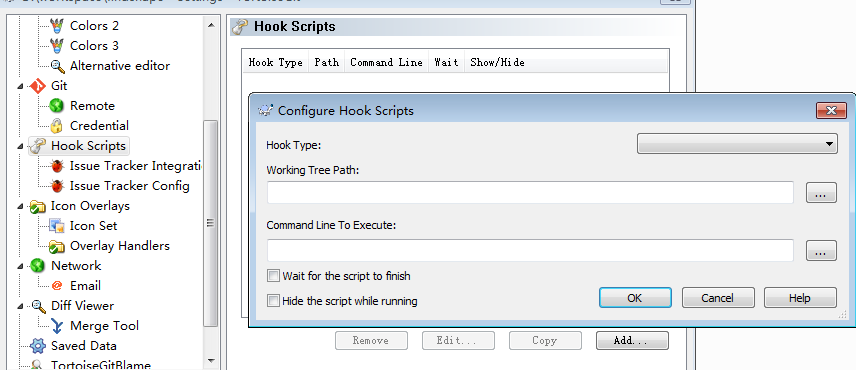Collapse the Icon Overlays tree node
This screenshot has width=856, height=370.
click(21, 206)
